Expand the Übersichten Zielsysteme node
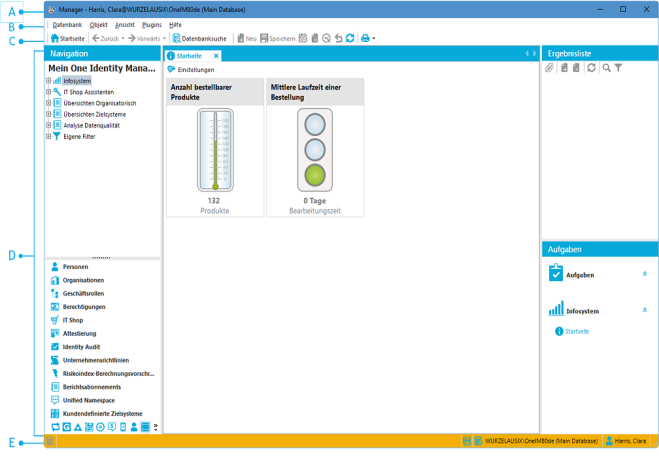 coord(48,114)
